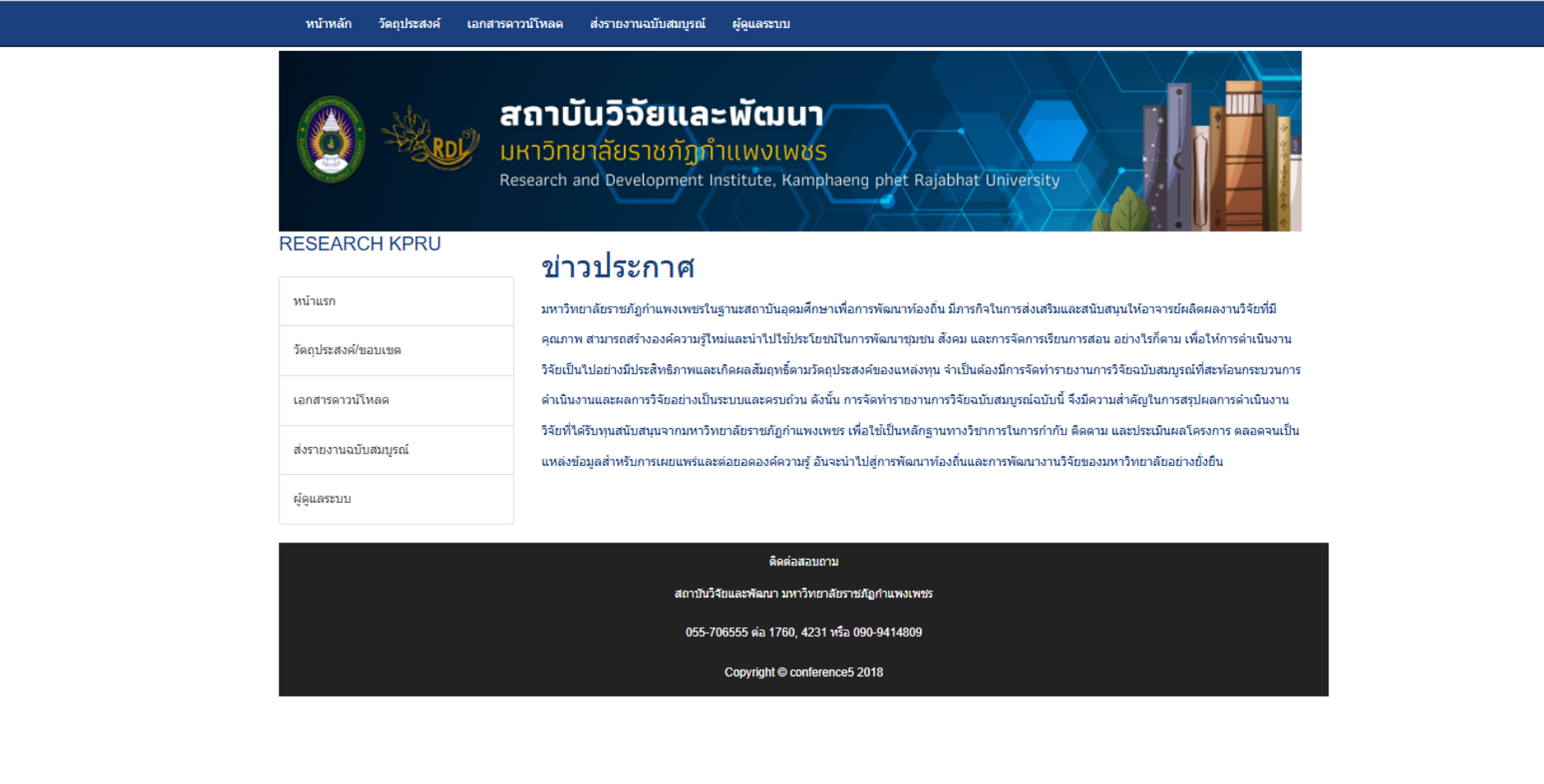Click the Kamphaeng Phet Rajabhat University emblem
Screen dimensions: 1544x784
coord(331,139)
